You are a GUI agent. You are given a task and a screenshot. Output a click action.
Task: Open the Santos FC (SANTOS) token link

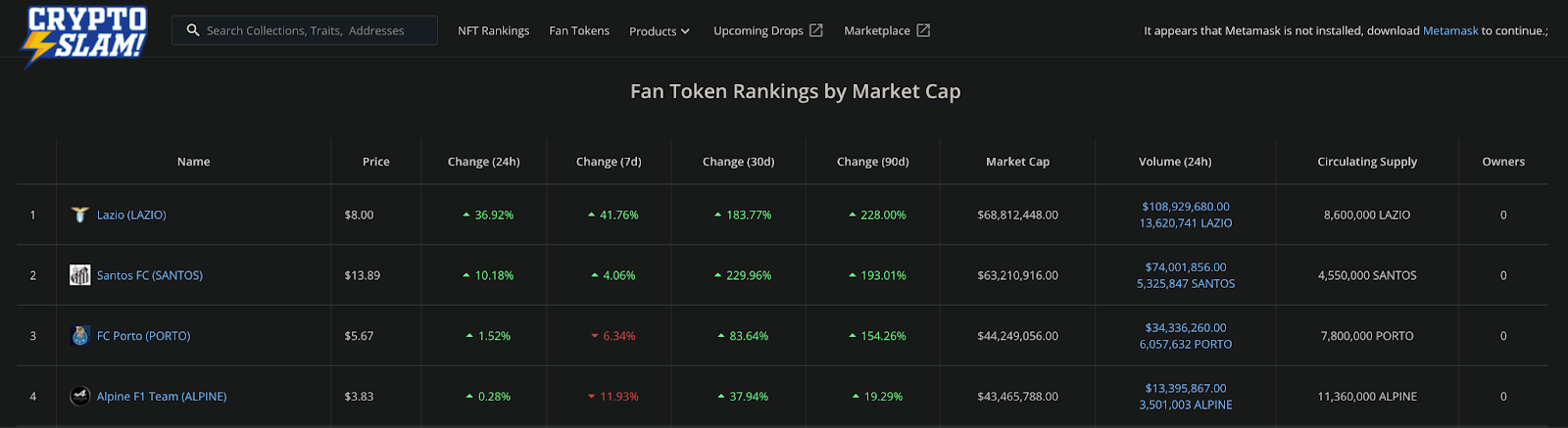tap(150, 276)
